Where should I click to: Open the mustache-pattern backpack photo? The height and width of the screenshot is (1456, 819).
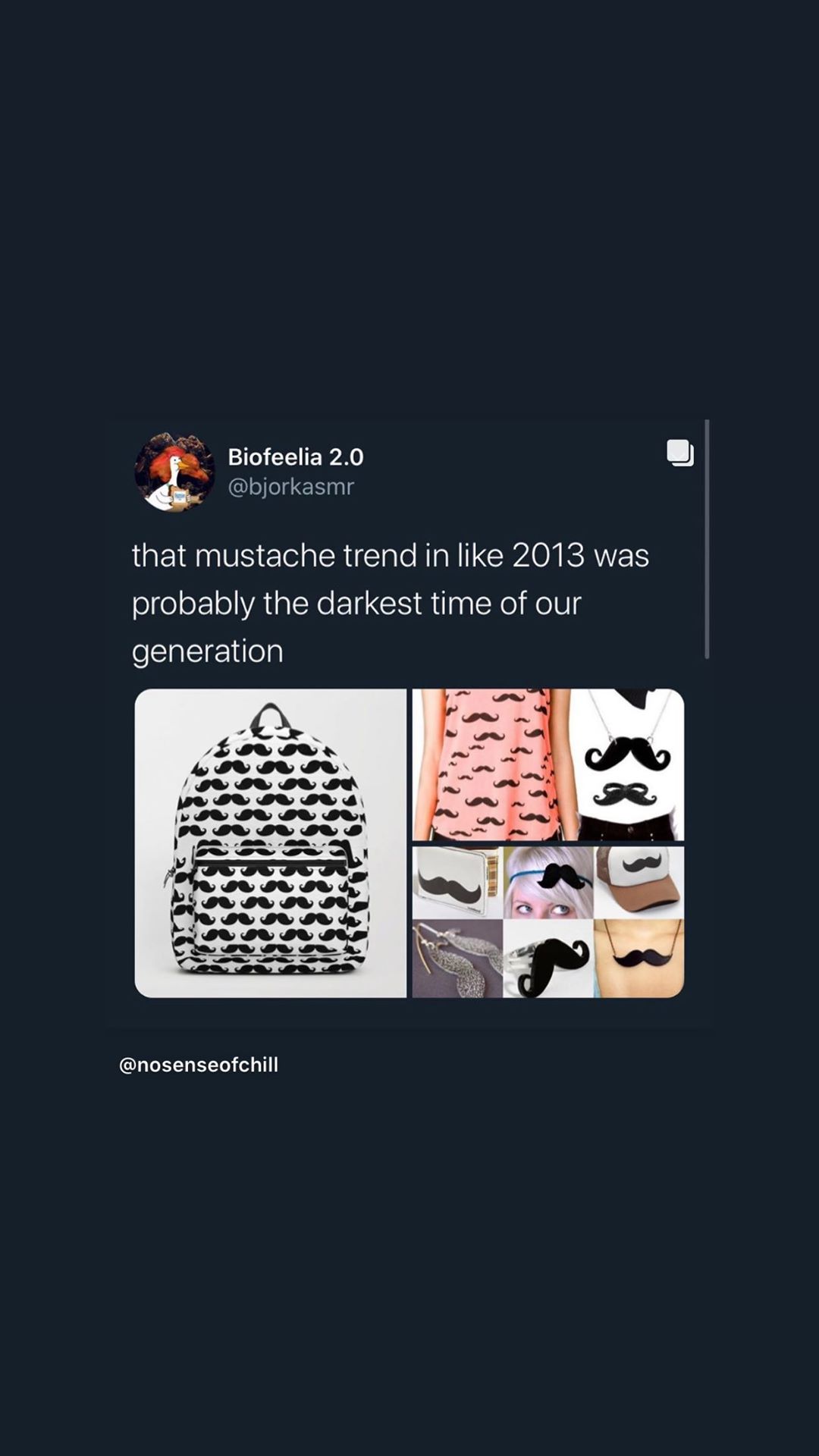tap(271, 843)
